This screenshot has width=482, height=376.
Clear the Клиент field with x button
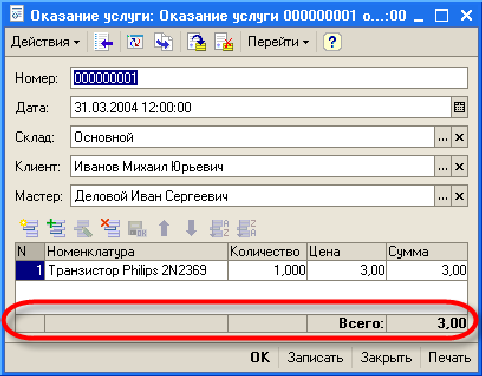460,166
